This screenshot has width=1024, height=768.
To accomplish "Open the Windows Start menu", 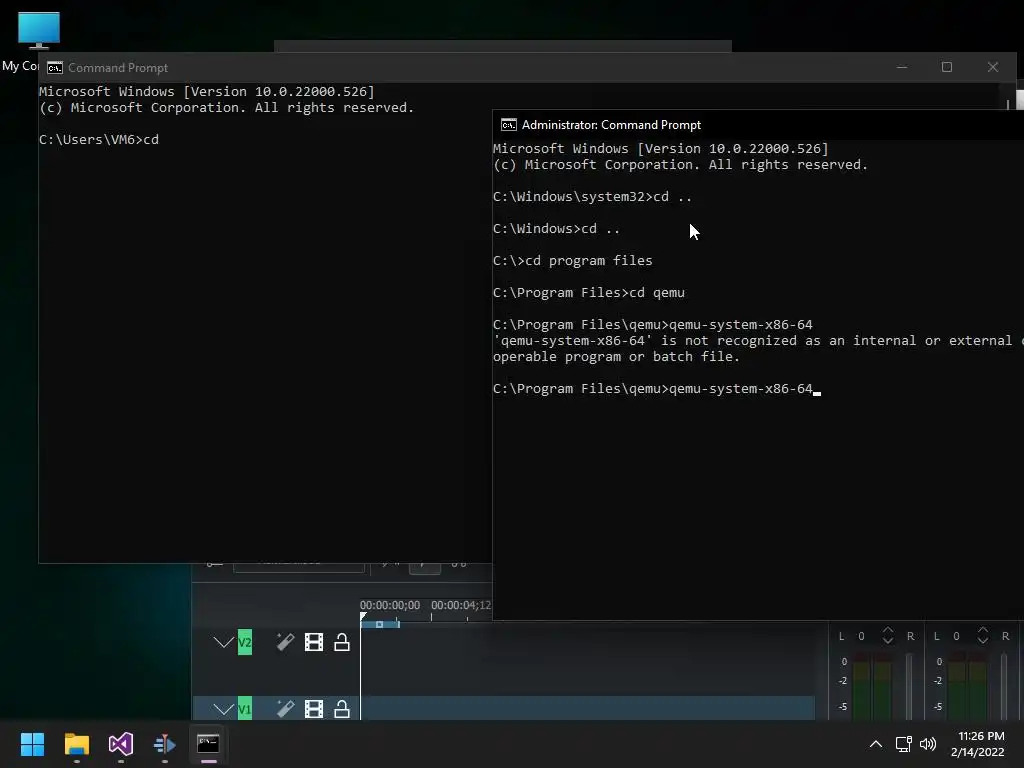I will click(32, 744).
